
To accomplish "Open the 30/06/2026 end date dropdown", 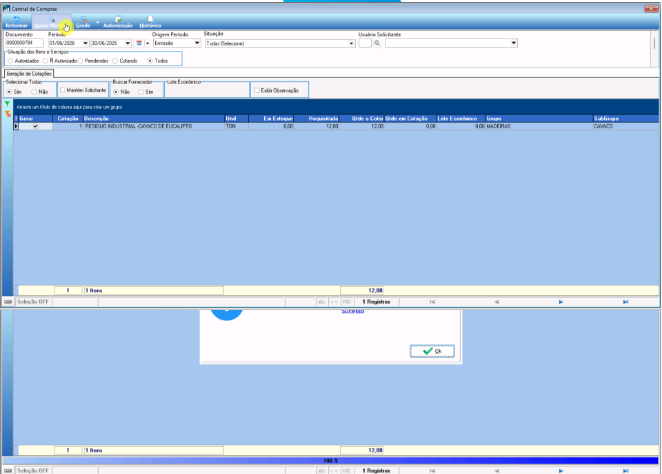I will 128,43.
